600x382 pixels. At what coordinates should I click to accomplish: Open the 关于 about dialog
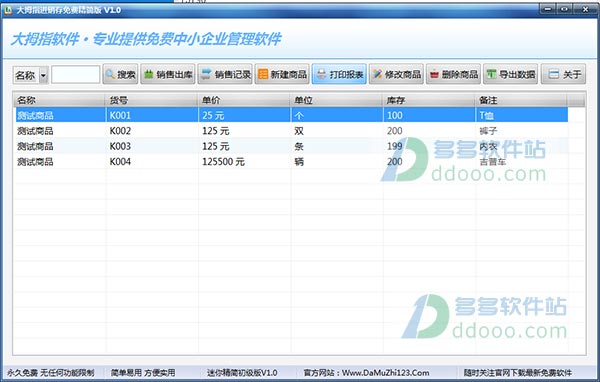563,74
